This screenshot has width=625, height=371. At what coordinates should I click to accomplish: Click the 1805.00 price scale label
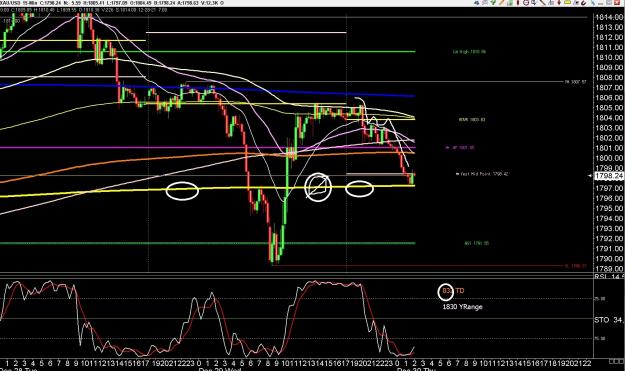coord(609,108)
